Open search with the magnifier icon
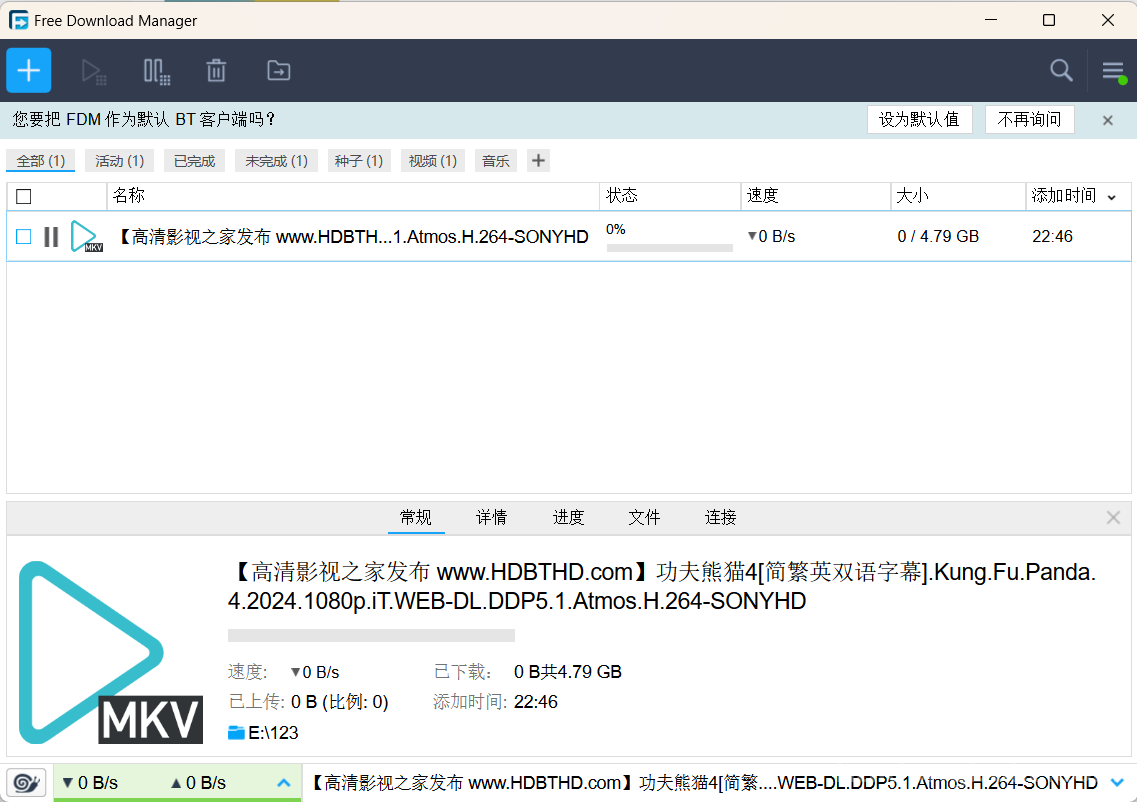 1061,70
